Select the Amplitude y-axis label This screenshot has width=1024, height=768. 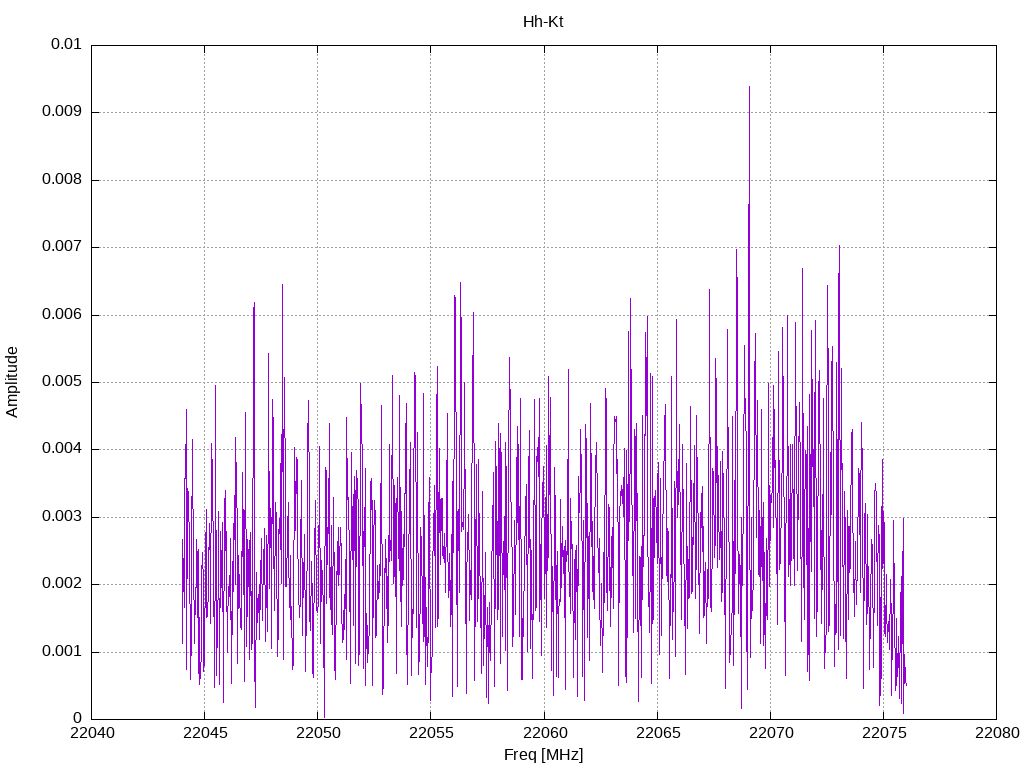coord(12,382)
